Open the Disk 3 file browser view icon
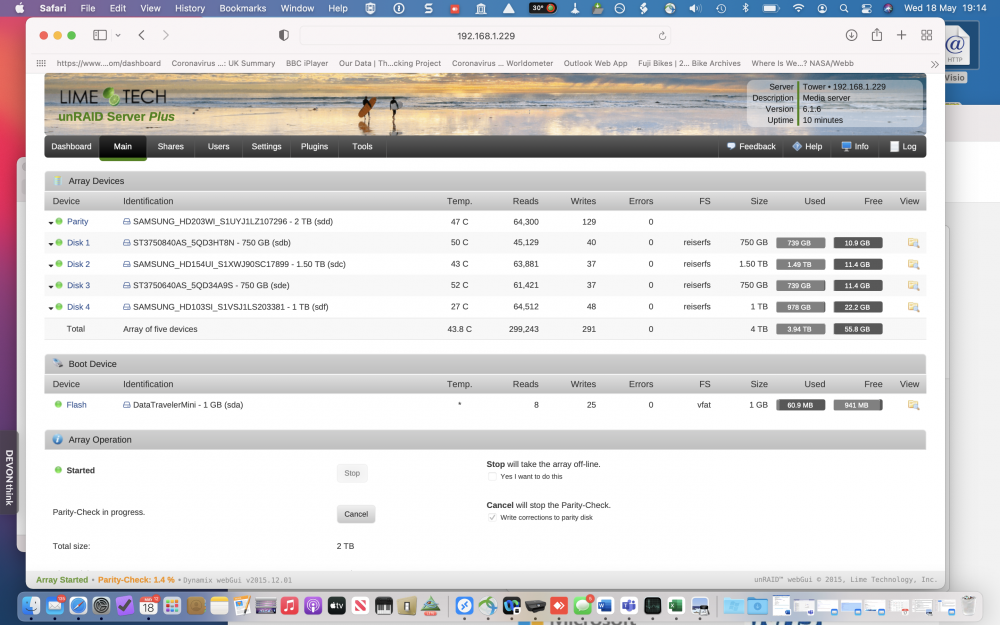Image resolution: width=1000 pixels, height=625 pixels. coord(913,286)
